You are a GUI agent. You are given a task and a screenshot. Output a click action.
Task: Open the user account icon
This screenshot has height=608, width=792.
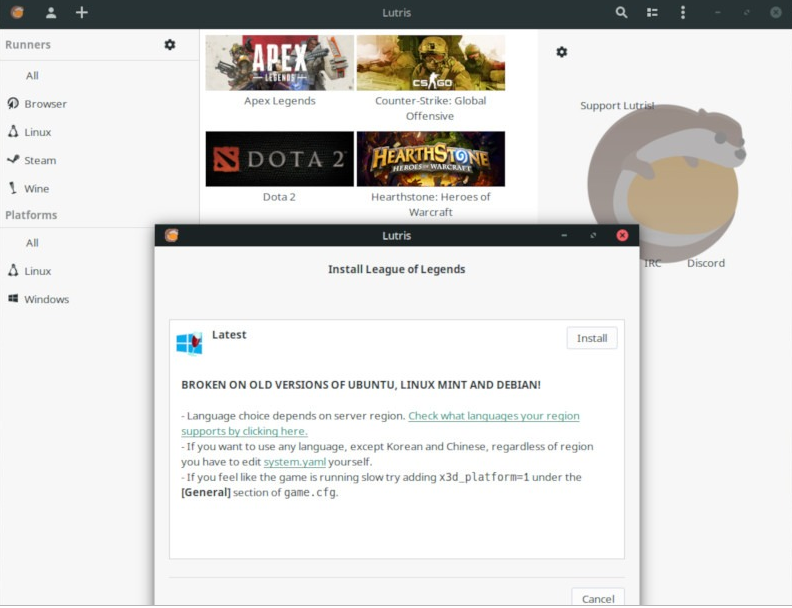50,13
